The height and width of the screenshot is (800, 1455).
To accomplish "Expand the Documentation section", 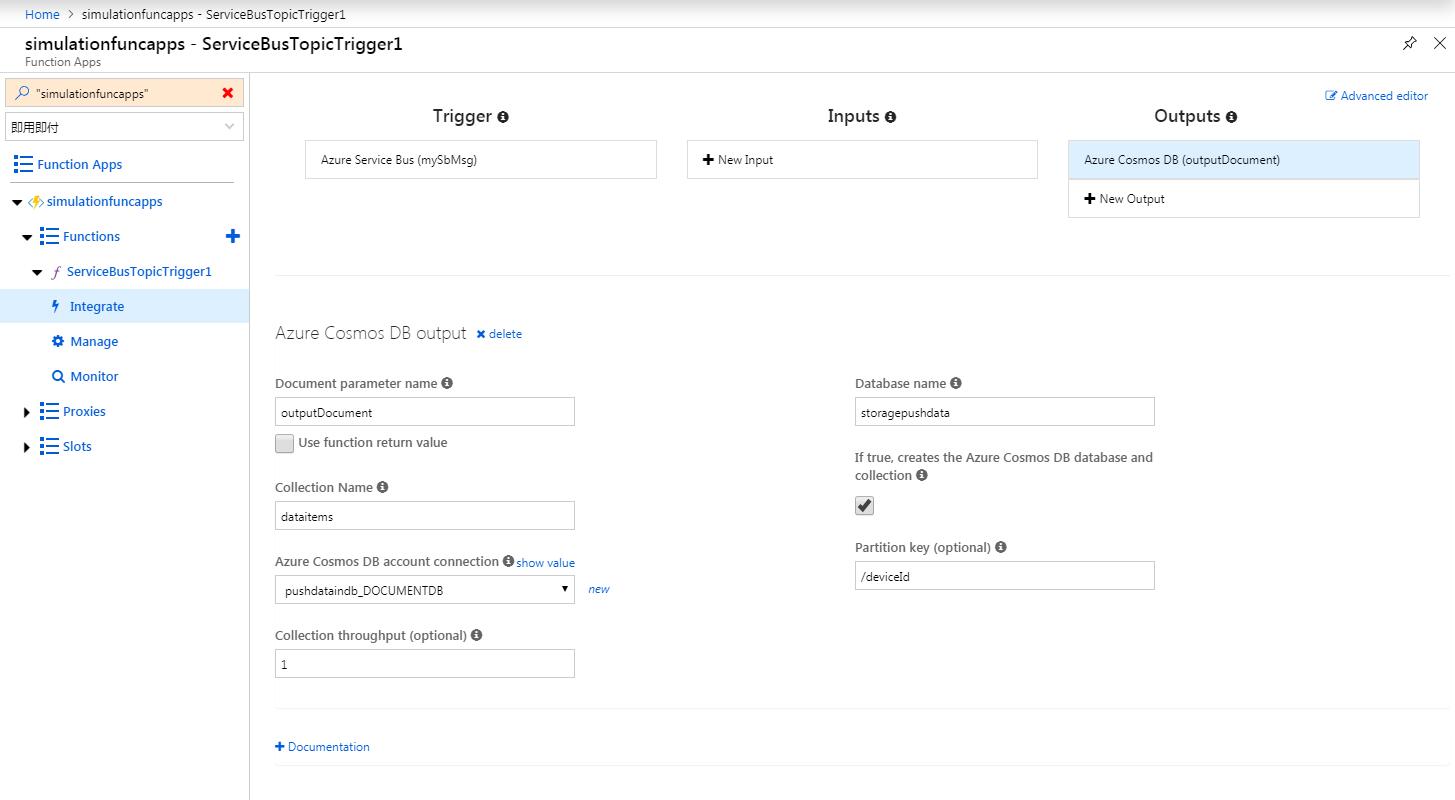I will 322,747.
